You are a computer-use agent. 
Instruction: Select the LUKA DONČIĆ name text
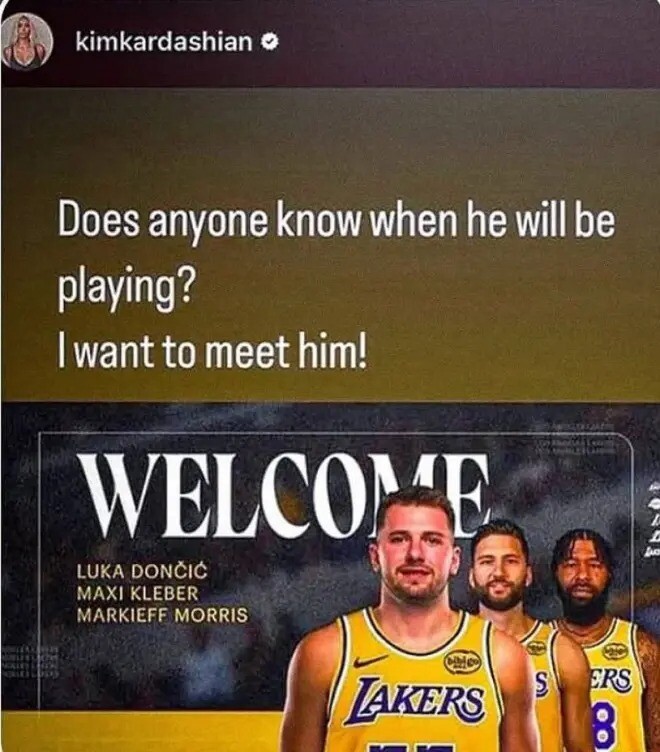[142, 572]
